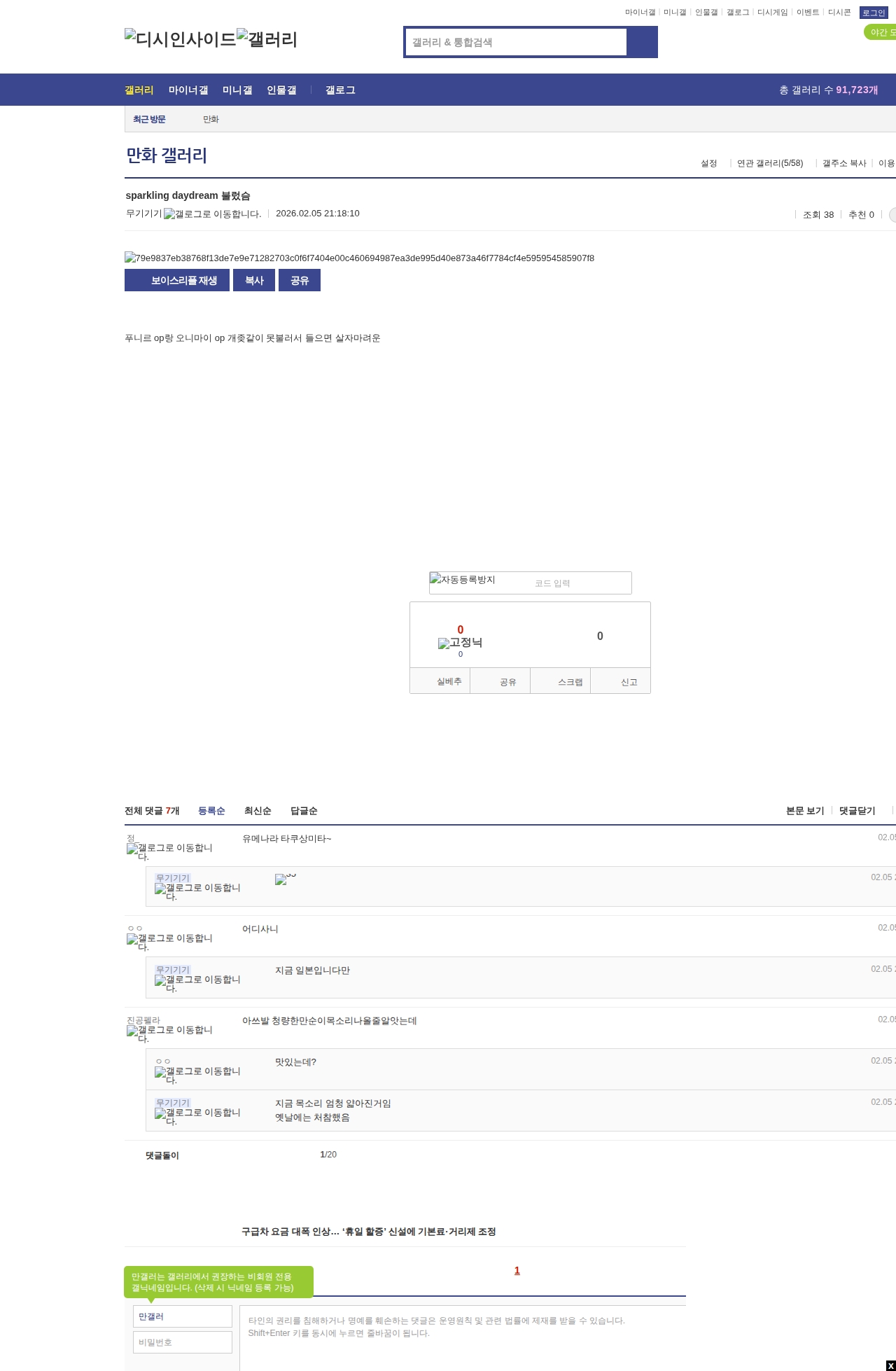This screenshot has height=1371, width=896.
Task: Expand the 연관 갤러리(5/58) list
Action: pyautogui.click(x=769, y=163)
